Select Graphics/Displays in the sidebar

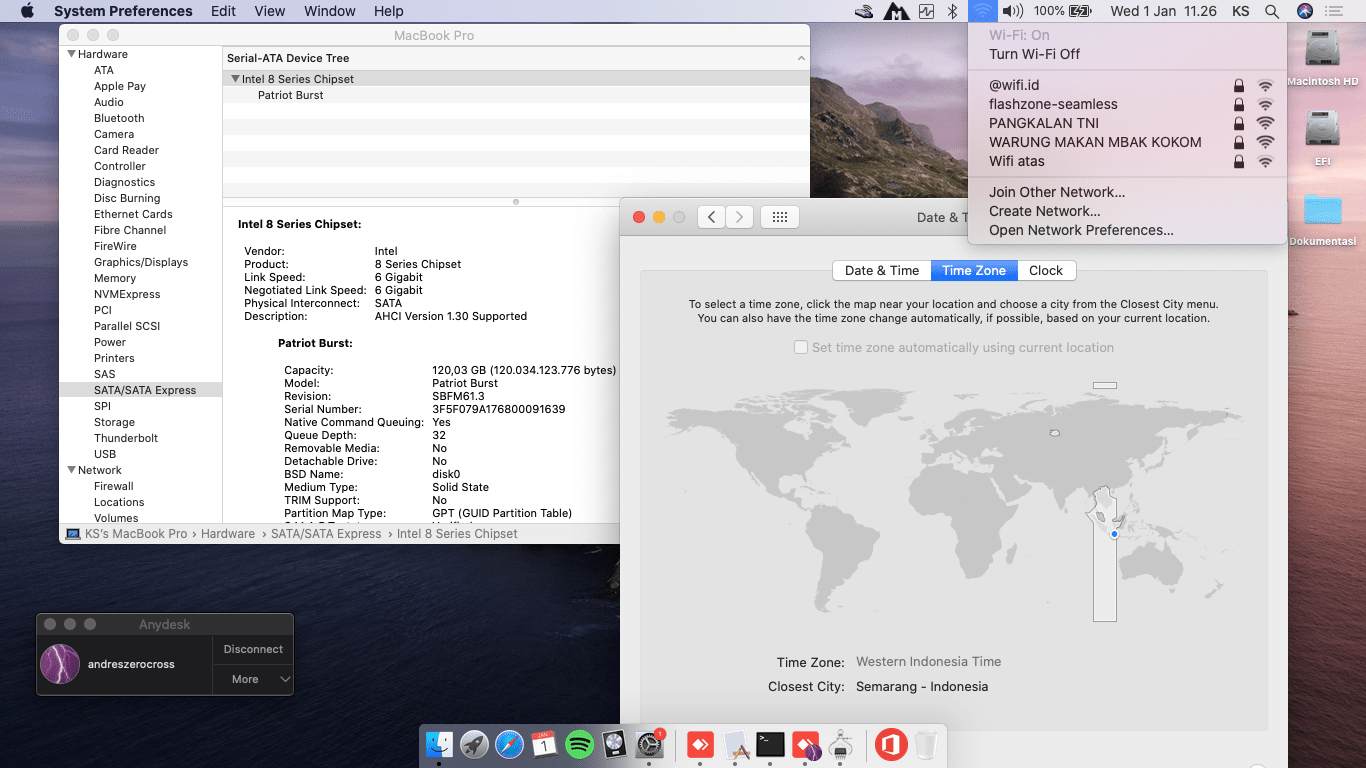tap(141, 262)
